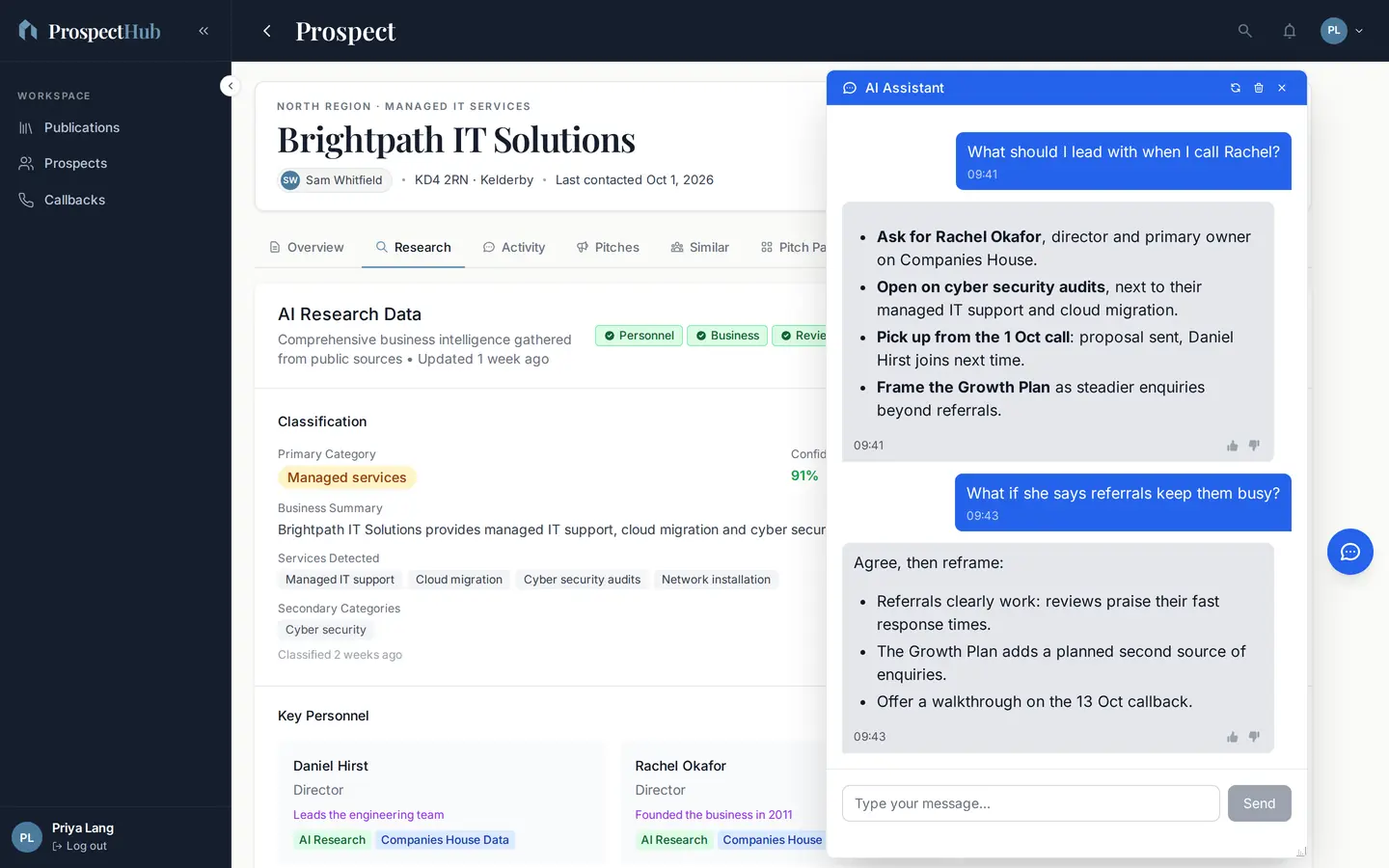The height and width of the screenshot is (868, 1389).
Task: Open Daniel Hirst's personnel card name
Action: click(331, 766)
